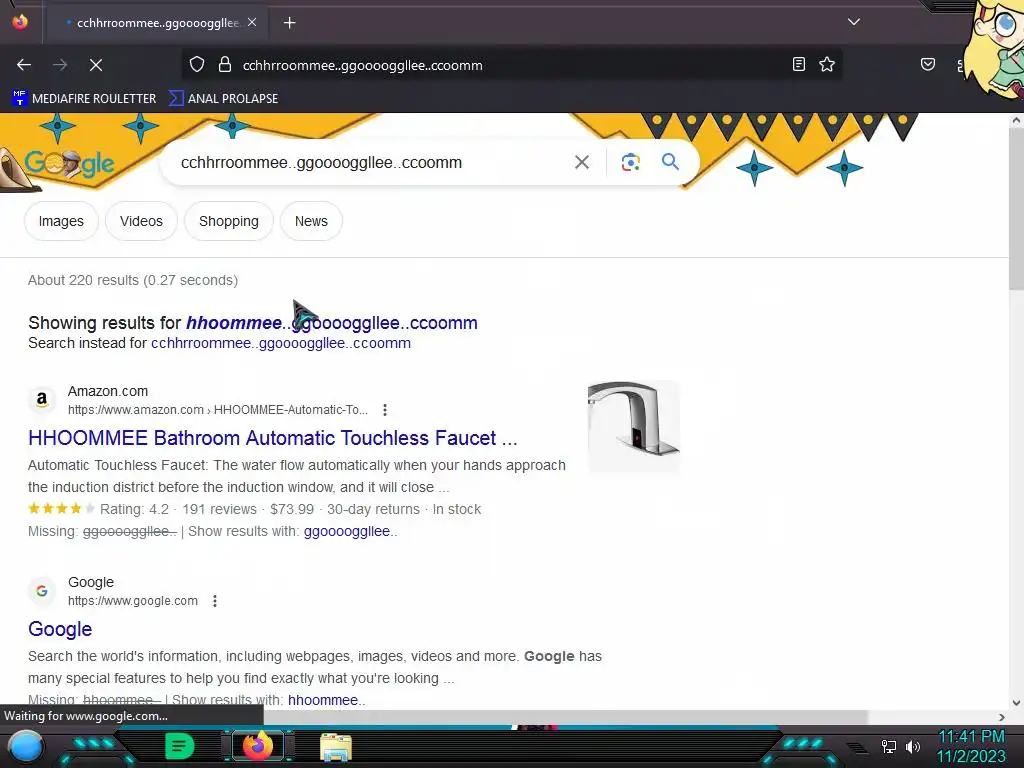Click Amazon favicon on first result
The width and height of the screenshot is (1024, 768).
tap(42, 400)
